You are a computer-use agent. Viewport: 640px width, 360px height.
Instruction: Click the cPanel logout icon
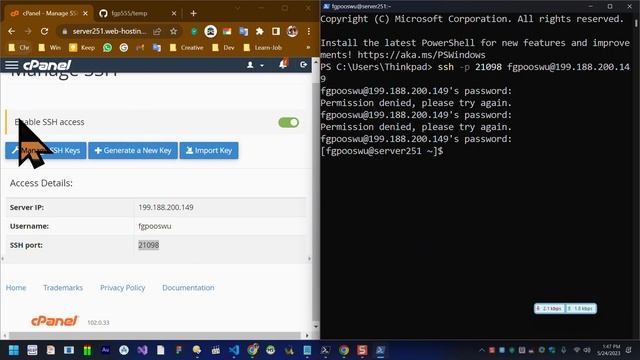pyautogui.click(x=303, y=64)
